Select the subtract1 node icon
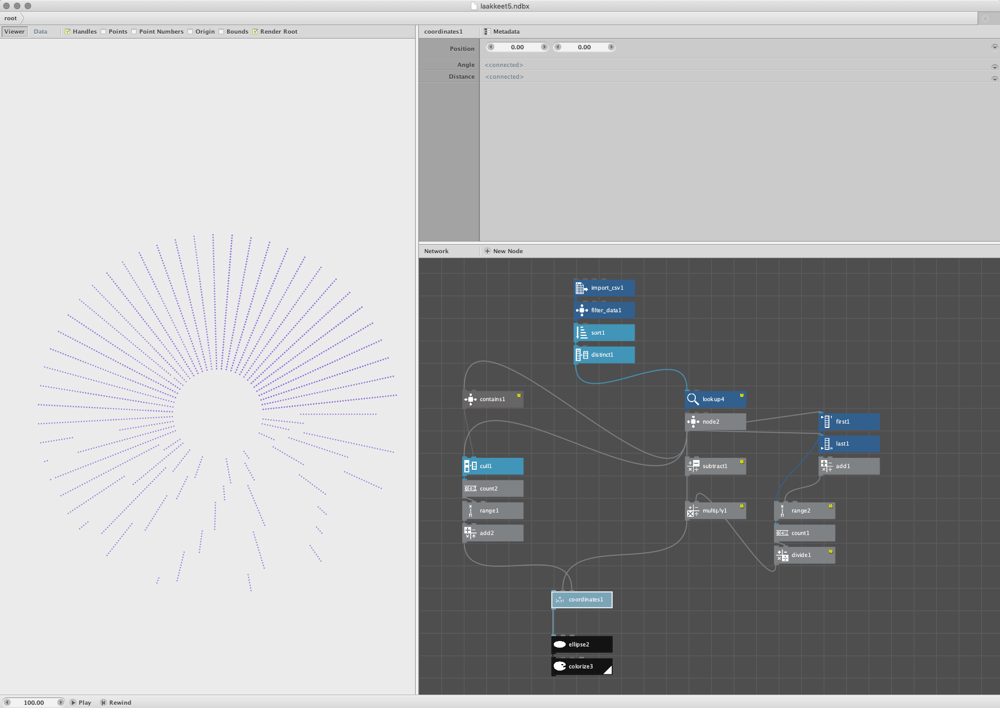1000x708 pixels. pos(693,466)
